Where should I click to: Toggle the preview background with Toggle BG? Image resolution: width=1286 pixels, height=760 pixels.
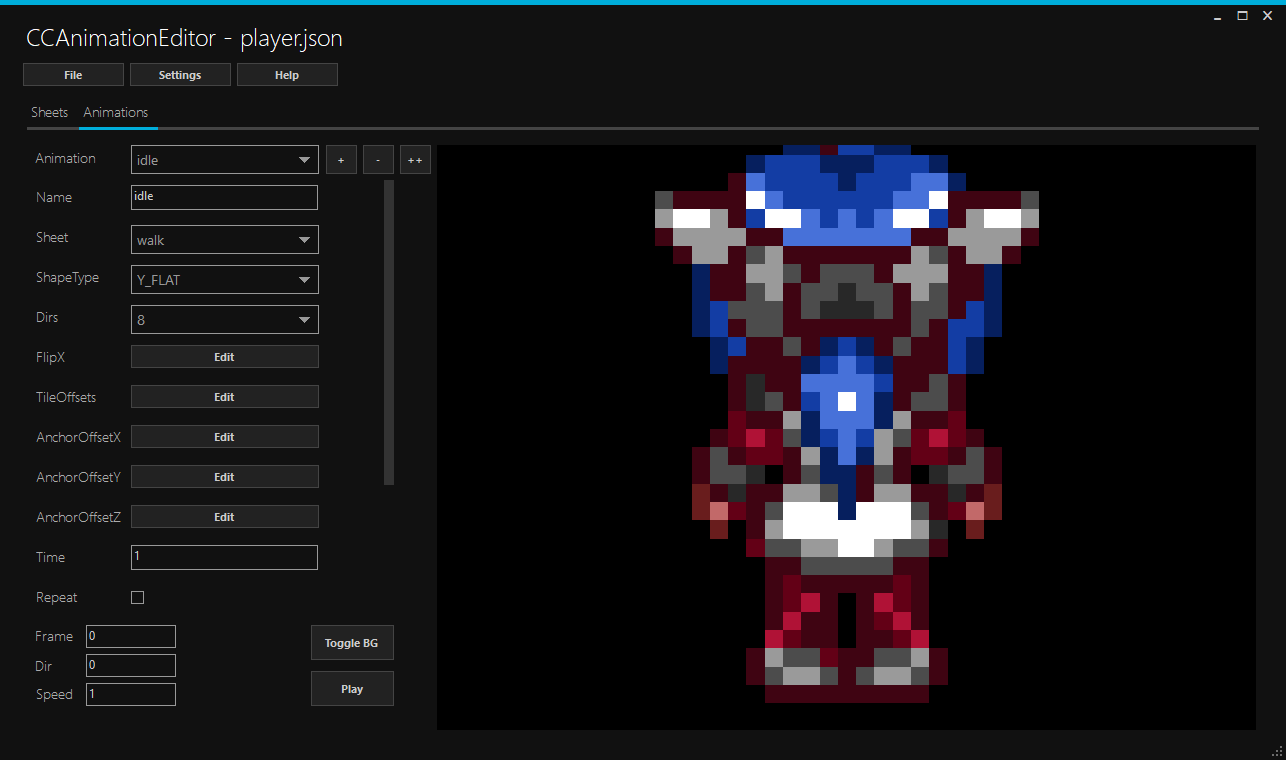point(352,643)
